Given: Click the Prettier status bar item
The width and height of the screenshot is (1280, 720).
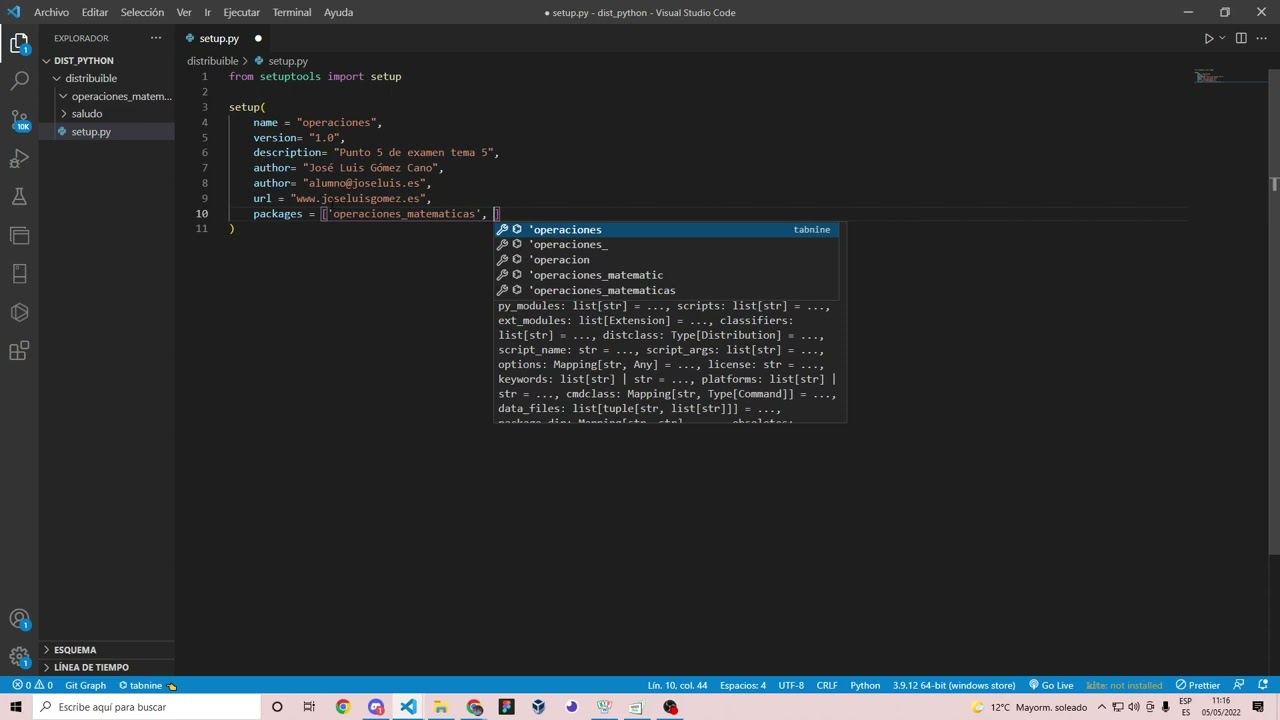Looking at the screenshot, I should pyautogui.click(x=1198, y=685).
